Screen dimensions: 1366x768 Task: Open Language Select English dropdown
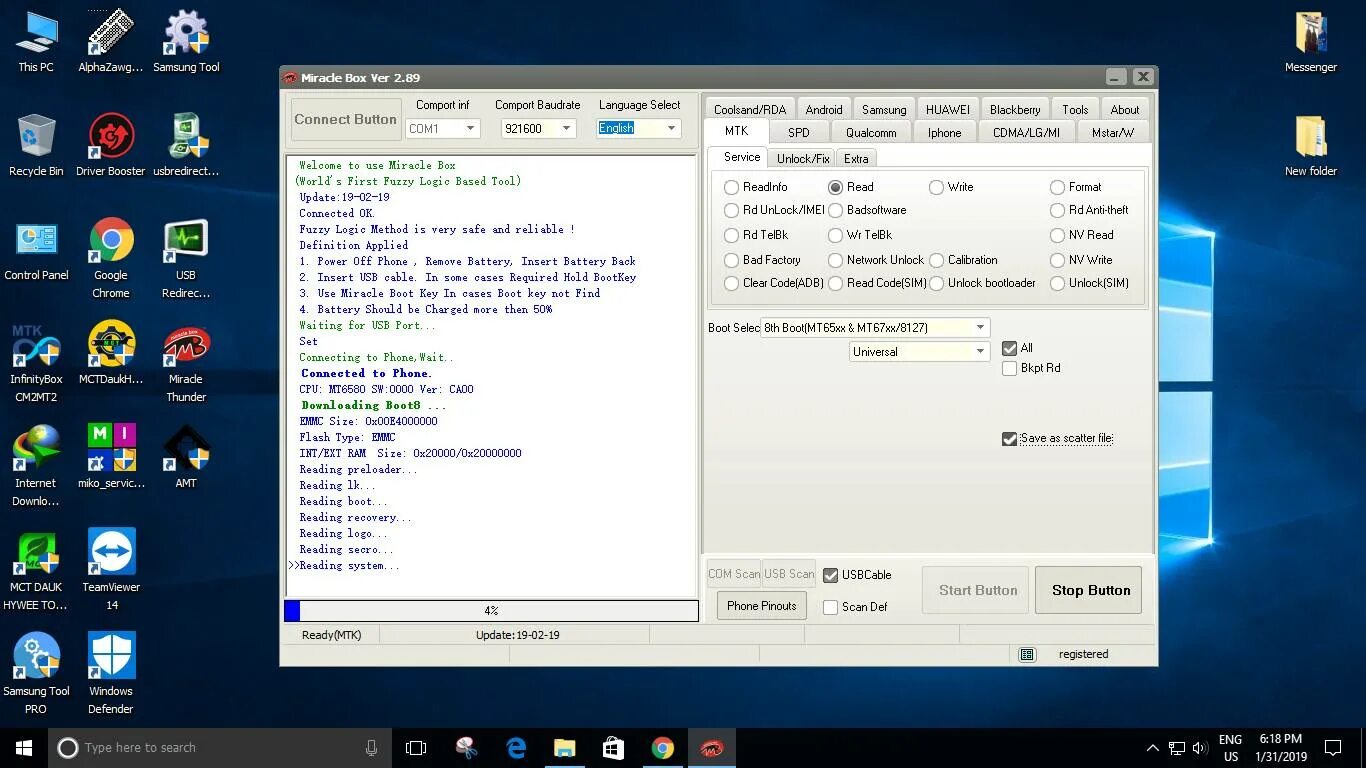coord(672,128)
